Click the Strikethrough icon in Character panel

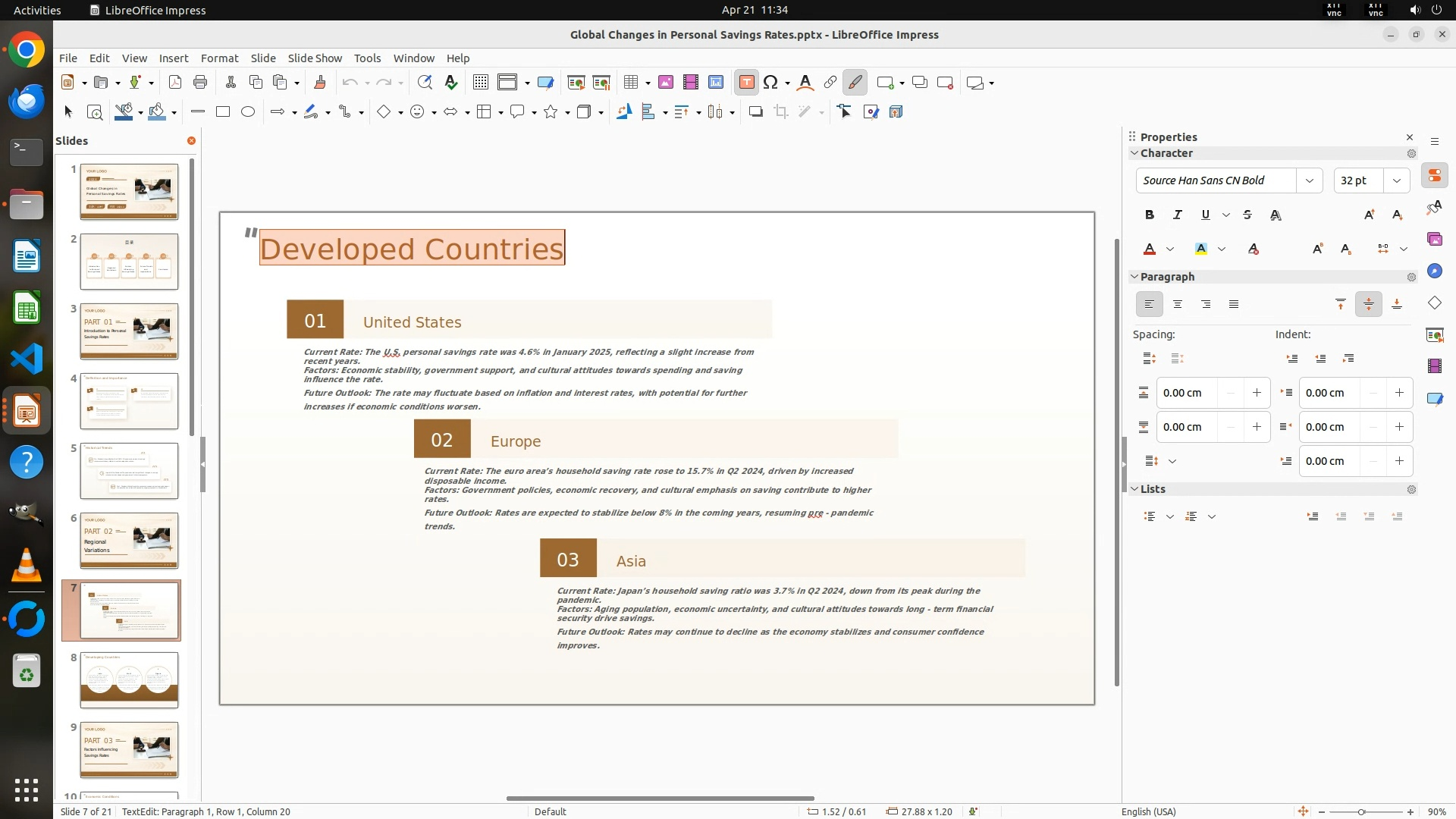1247,215
